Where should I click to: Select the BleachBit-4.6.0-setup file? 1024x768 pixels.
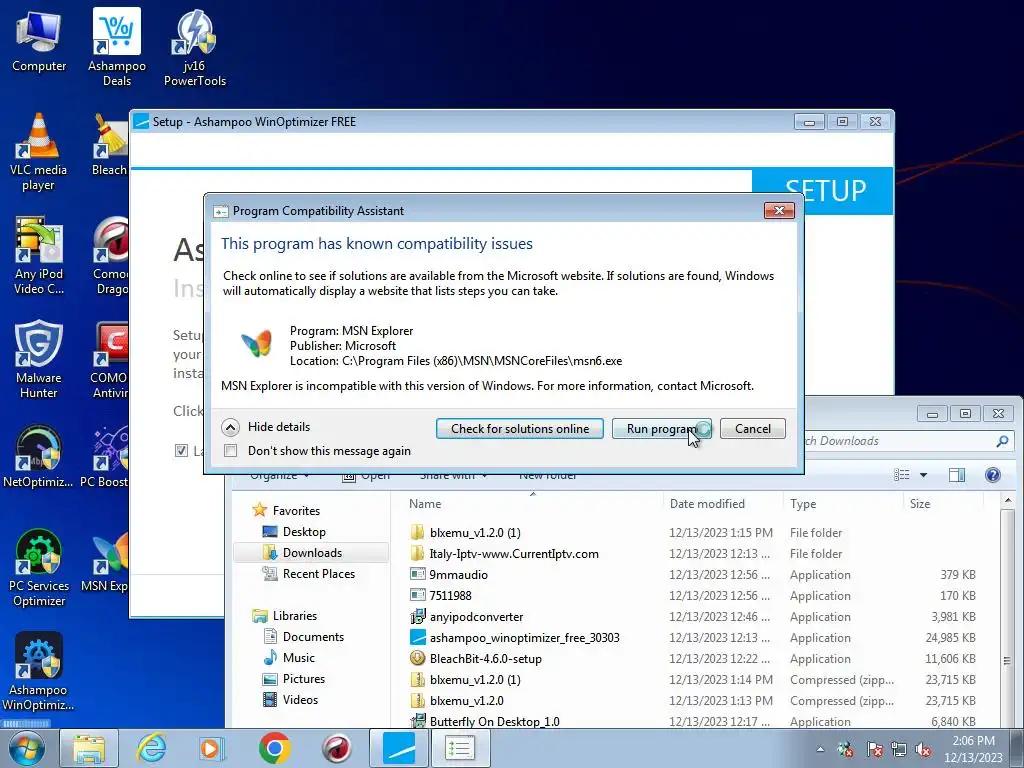click(485, 658)
